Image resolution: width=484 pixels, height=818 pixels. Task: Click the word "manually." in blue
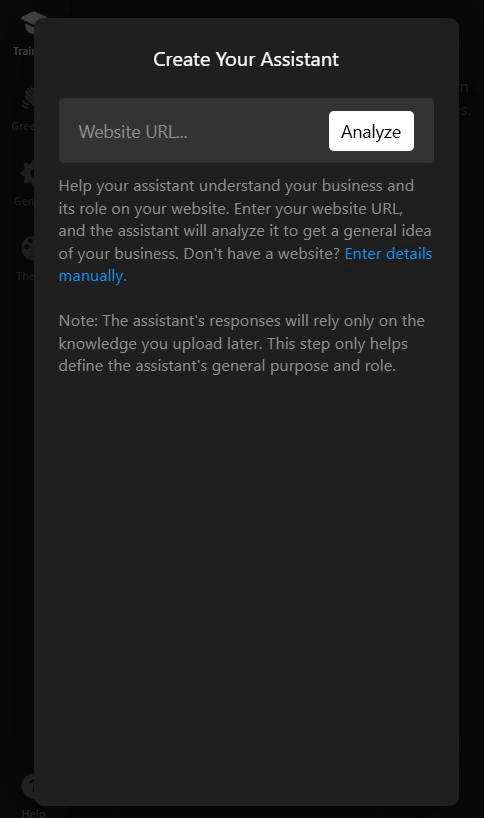92,276
